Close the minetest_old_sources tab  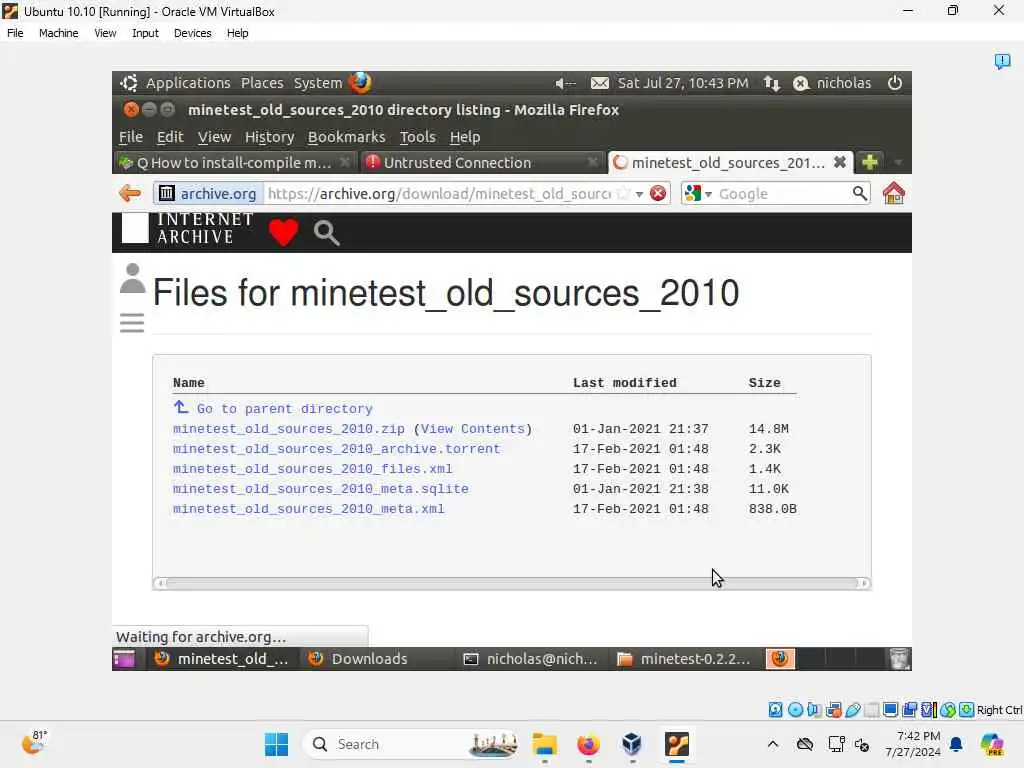click(840, 162)
